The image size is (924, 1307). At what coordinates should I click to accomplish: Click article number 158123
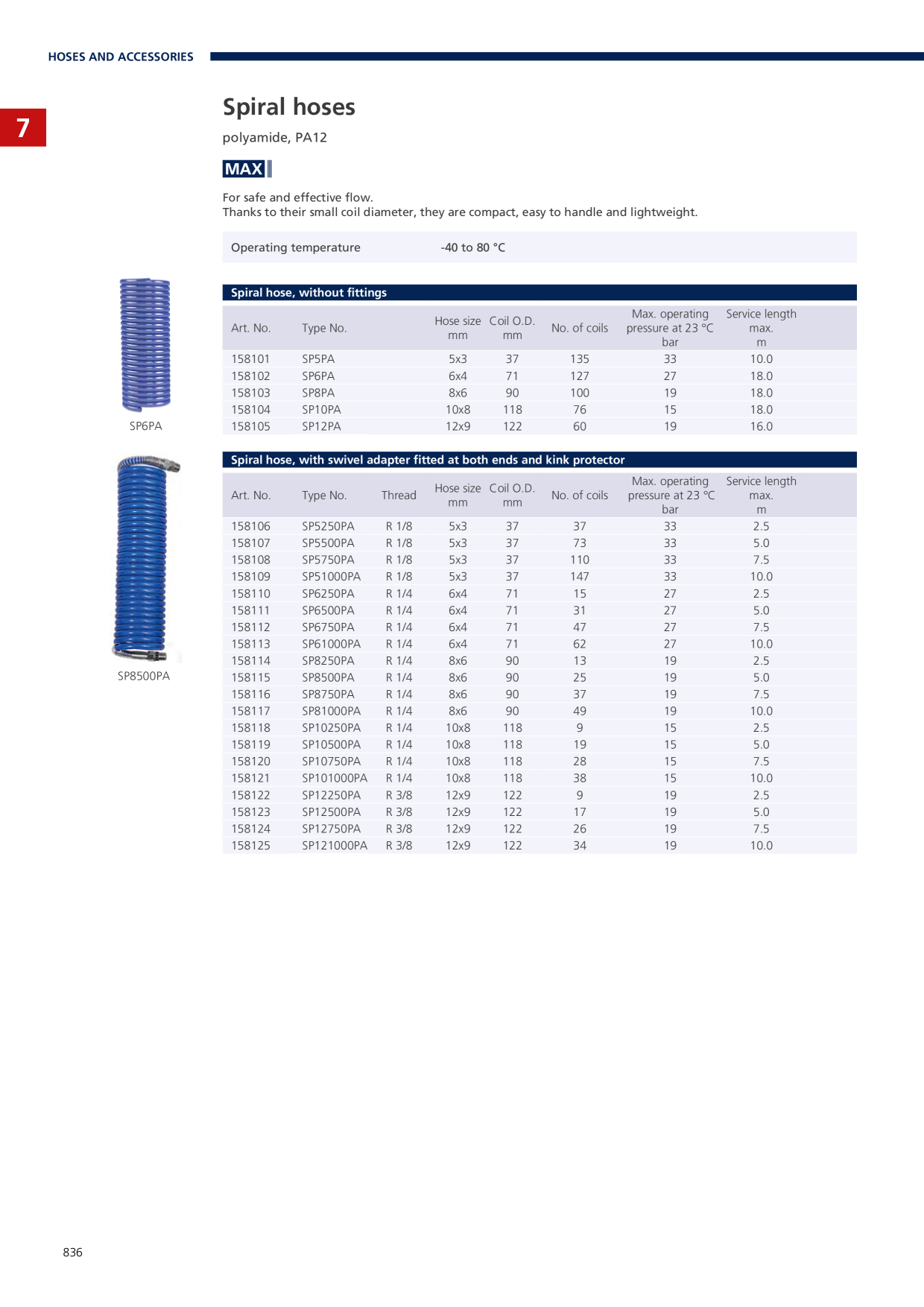[250, 812]
